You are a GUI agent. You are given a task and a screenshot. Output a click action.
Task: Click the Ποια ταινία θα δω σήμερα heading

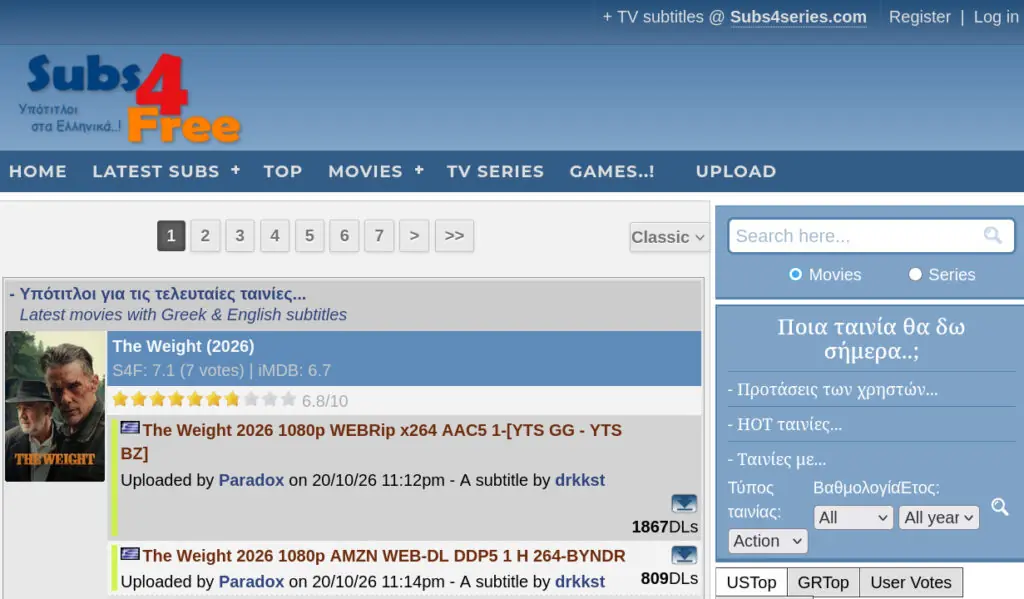click(x=871, y=339)
